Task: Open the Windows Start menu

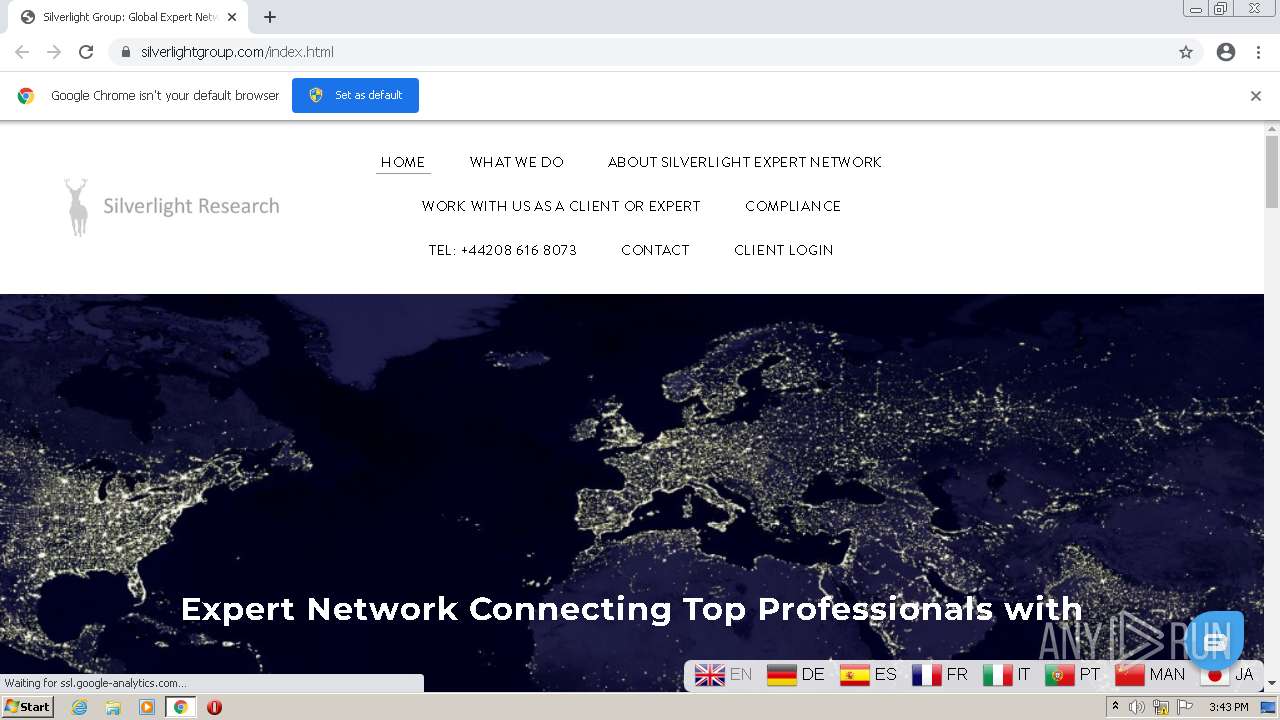Action: pyautogui.click(x=27, y=707)
